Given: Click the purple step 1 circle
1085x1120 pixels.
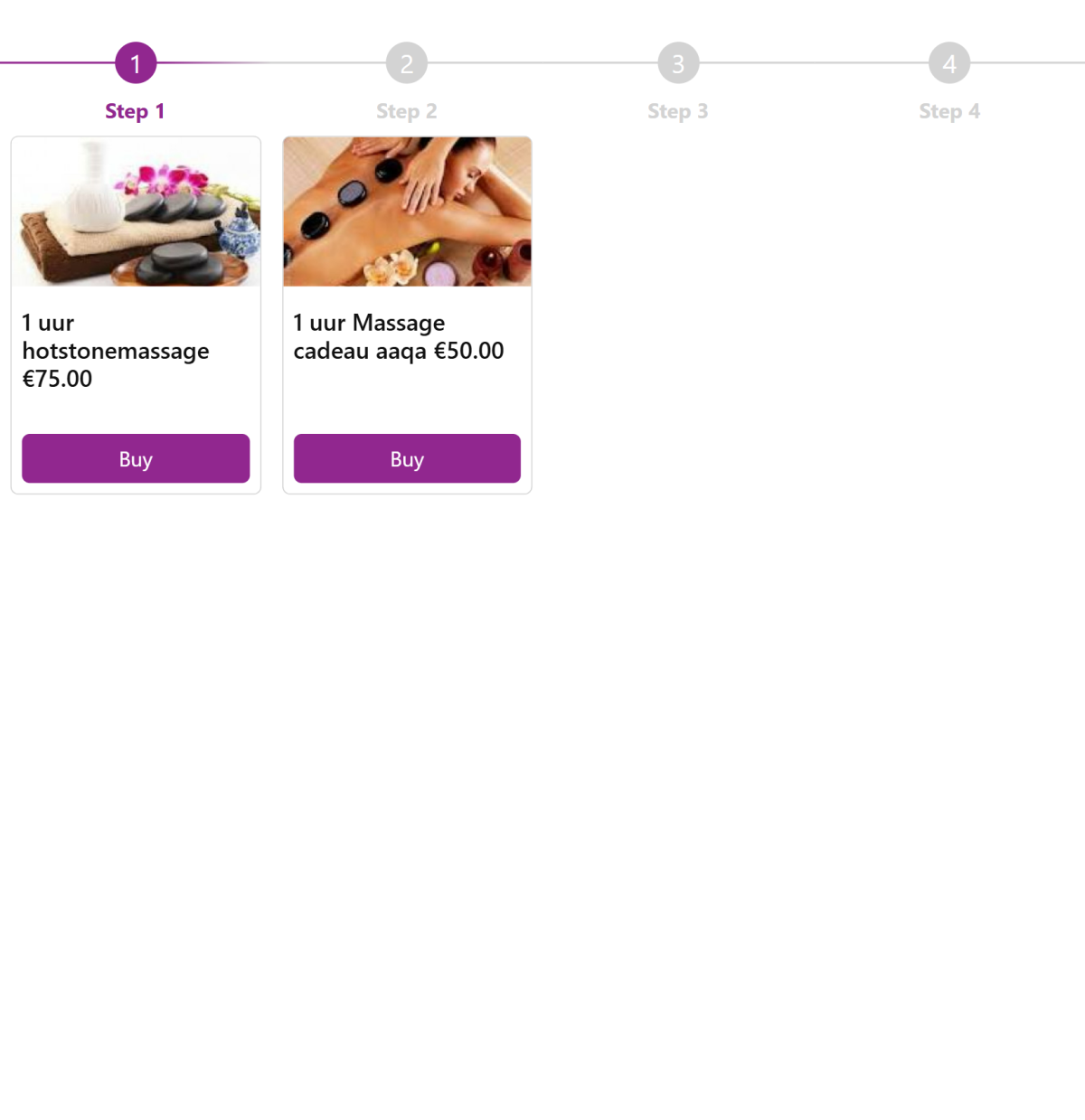Looking at the screenshot, I should click(136, 63).
